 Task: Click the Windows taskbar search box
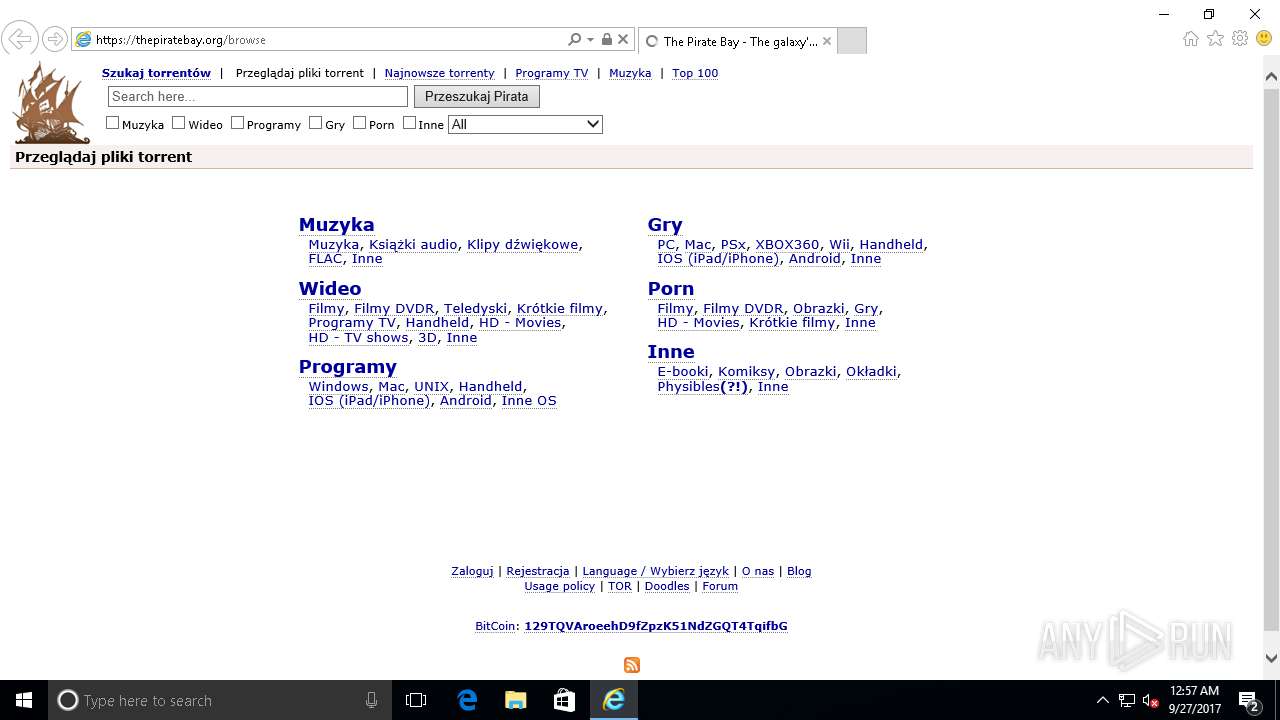(x=220, y=700)
